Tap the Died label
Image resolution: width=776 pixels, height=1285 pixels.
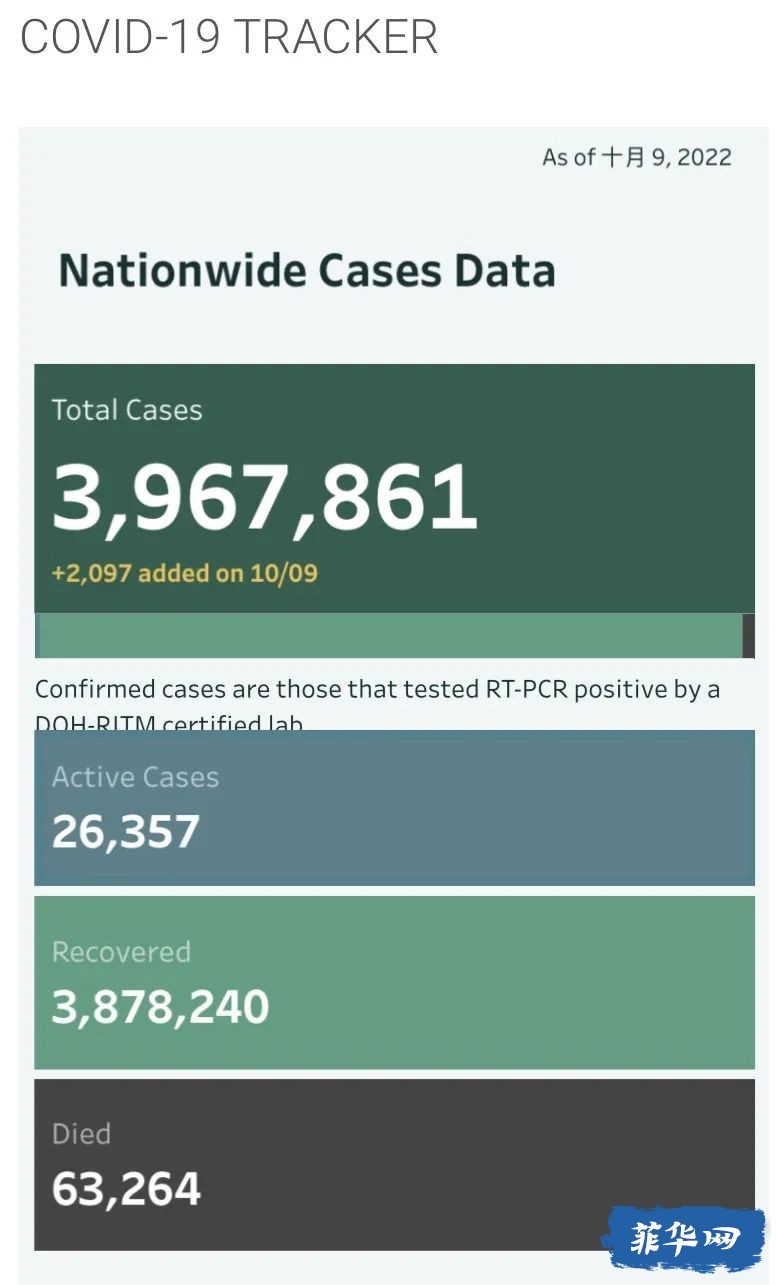(81, 1133)
